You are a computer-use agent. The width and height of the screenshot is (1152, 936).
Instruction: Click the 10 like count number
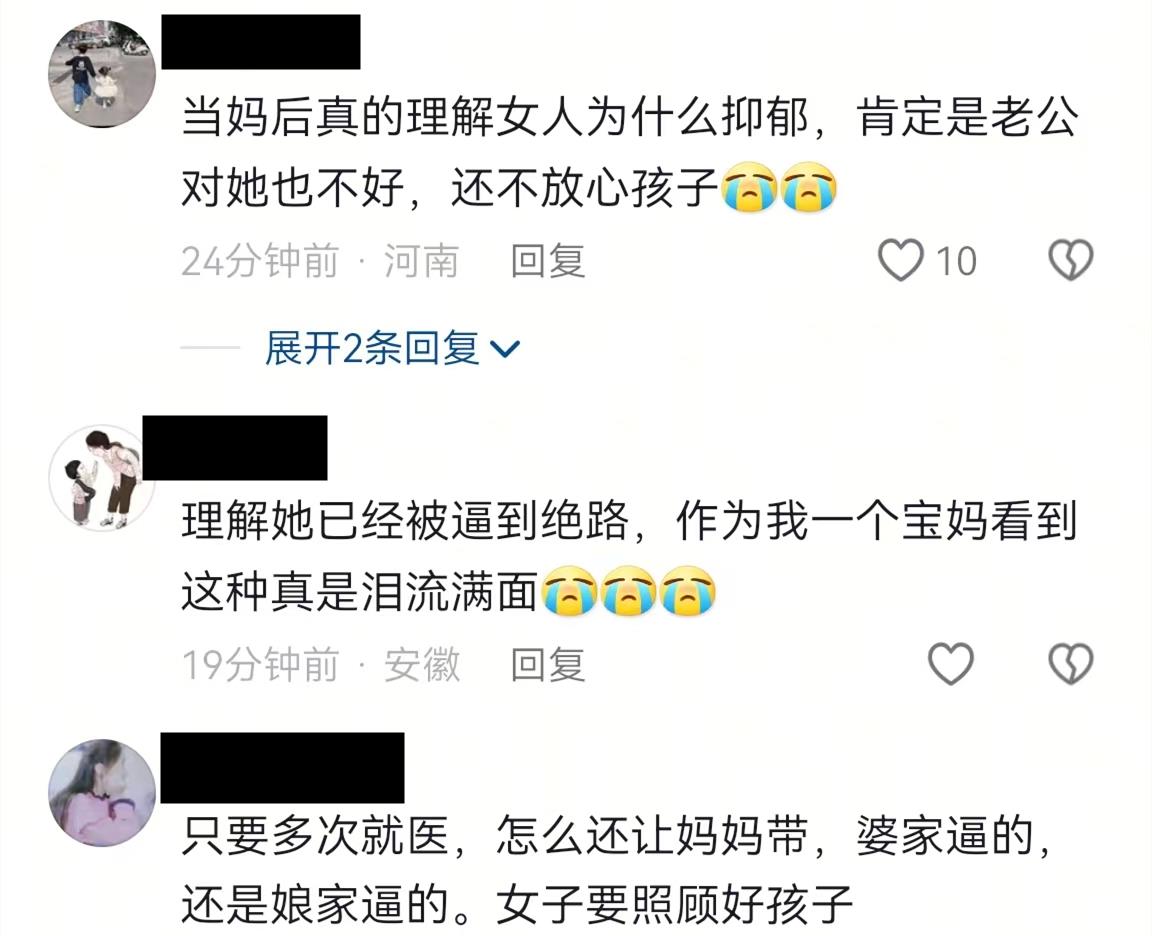956,262
